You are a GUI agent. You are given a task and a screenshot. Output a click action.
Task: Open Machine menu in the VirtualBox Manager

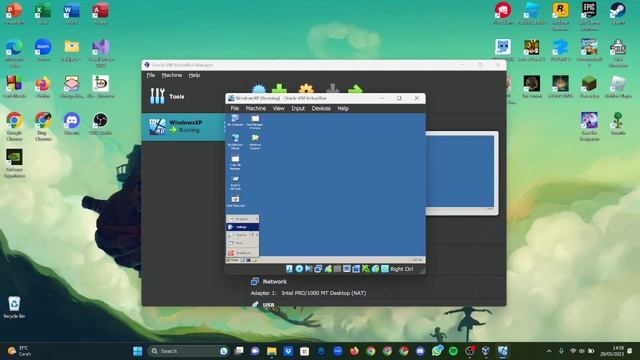pyautogui.click(x=171, y=76)
